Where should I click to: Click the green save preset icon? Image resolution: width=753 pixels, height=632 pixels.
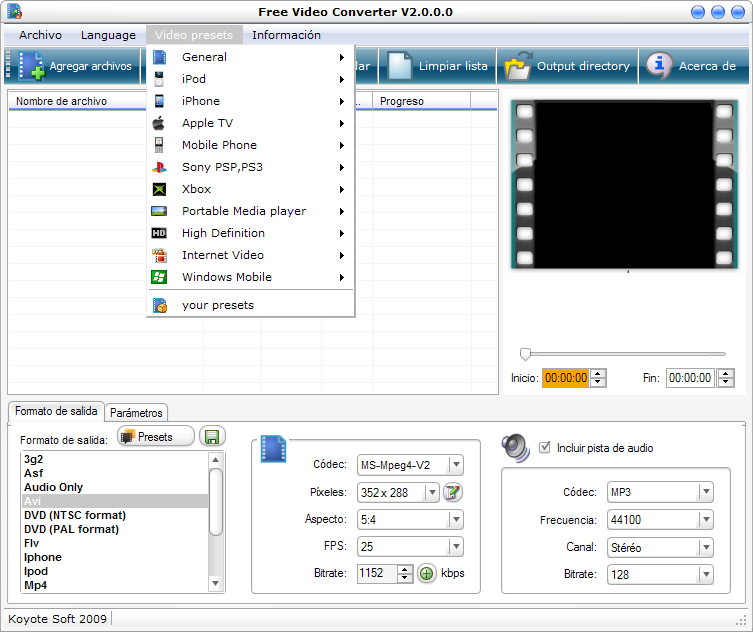211,437
